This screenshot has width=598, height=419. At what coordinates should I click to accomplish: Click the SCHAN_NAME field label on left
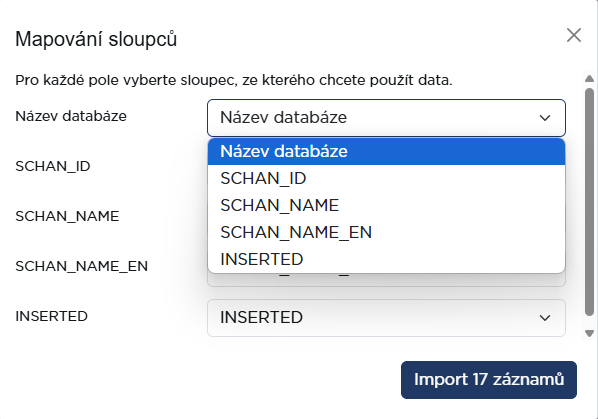point(67,216)
